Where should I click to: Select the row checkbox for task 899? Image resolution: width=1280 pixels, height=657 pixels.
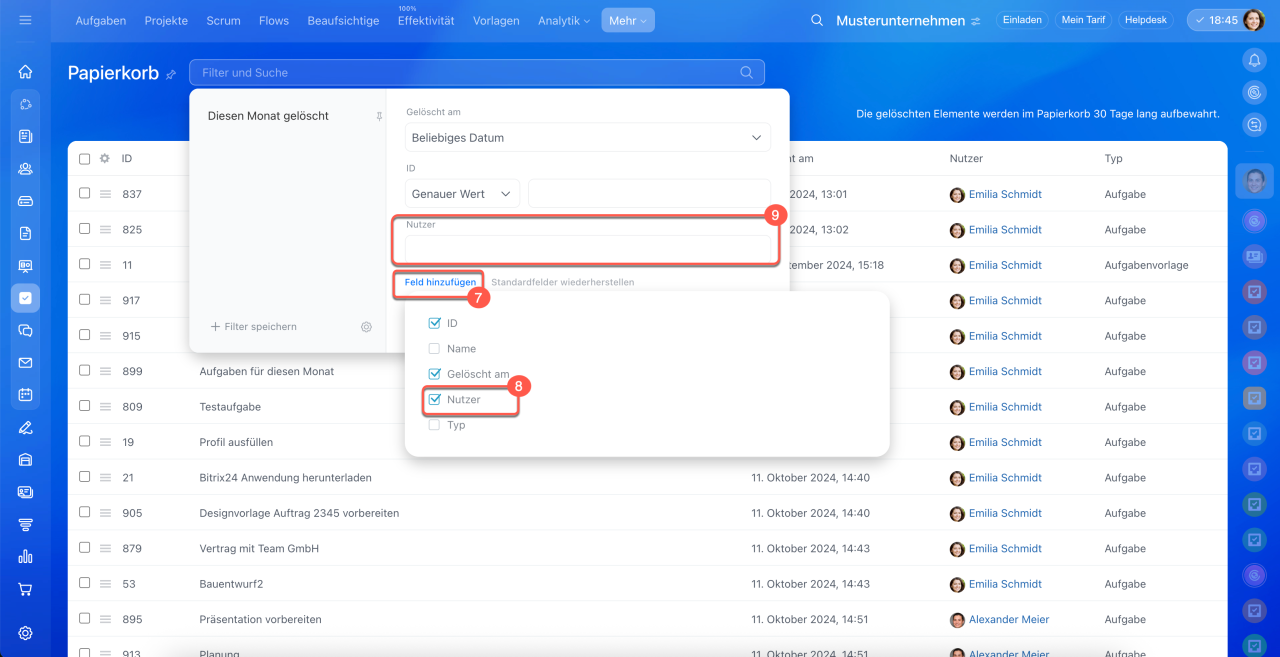[x=85, y=371]
